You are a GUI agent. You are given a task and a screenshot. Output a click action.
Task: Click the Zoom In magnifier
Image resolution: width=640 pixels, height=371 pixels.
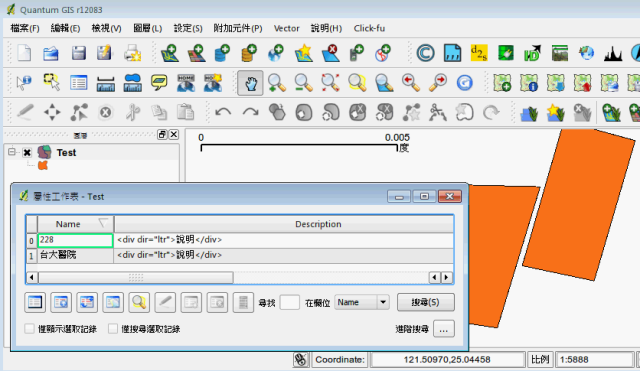point(276,82)
